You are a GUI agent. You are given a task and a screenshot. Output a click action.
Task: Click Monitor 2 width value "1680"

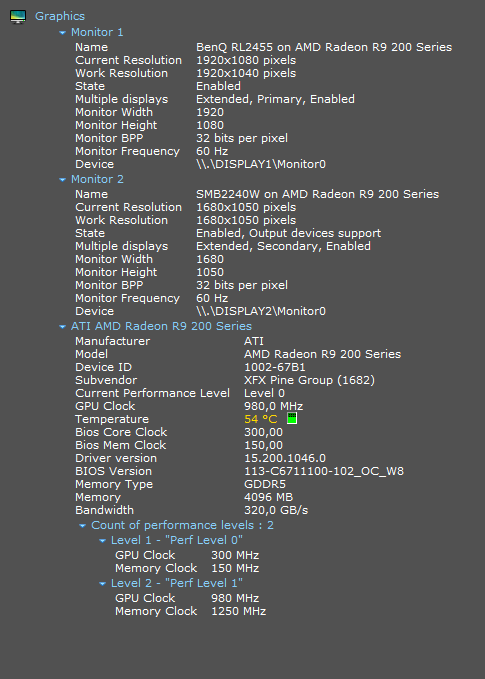[x=210, y=259]
